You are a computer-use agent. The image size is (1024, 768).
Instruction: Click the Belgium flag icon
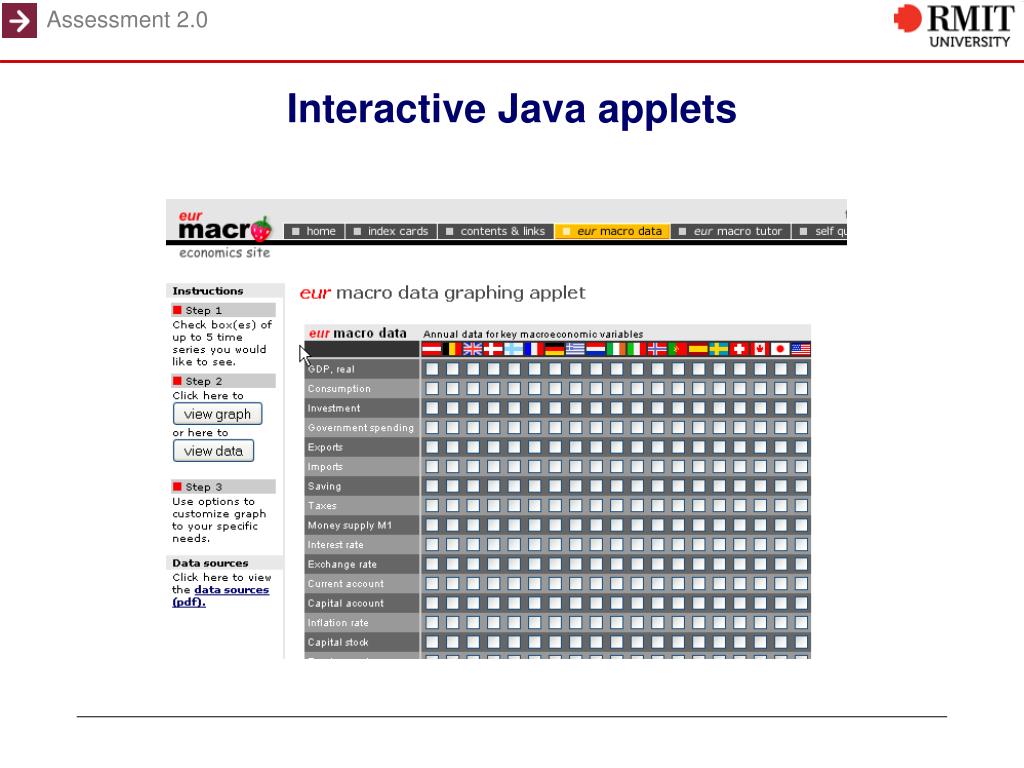(x=453, y=349)
